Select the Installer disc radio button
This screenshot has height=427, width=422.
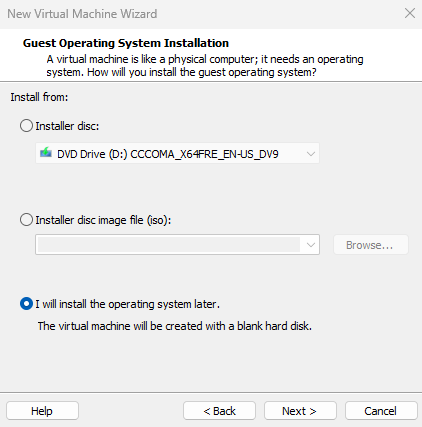tap(26, 126)
